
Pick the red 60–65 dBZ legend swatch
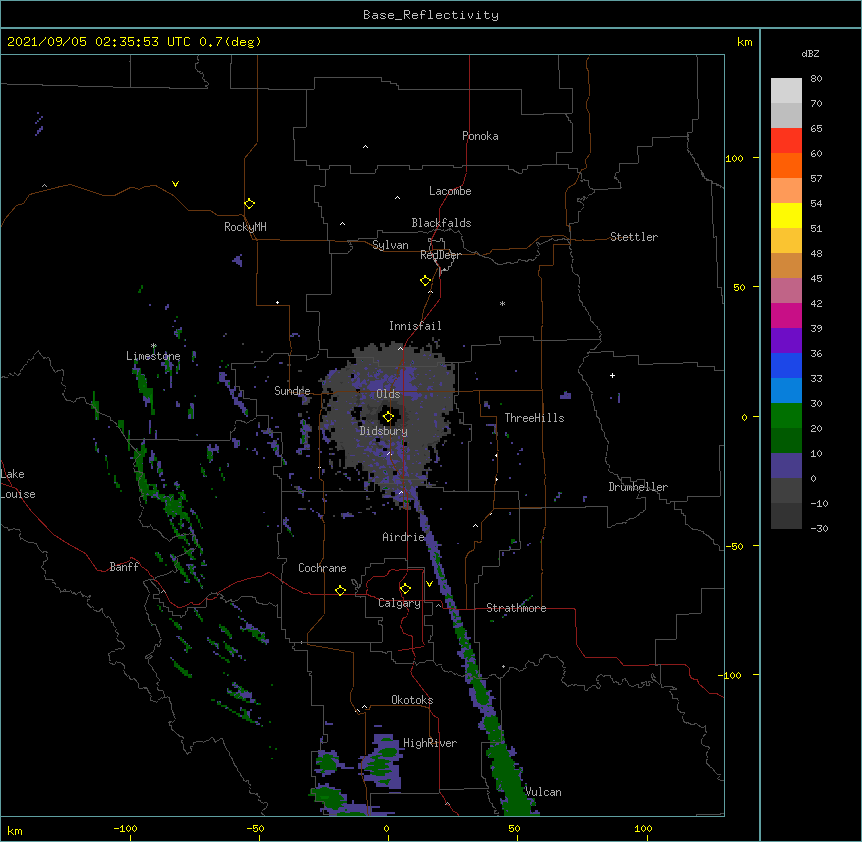coord(786,141)
